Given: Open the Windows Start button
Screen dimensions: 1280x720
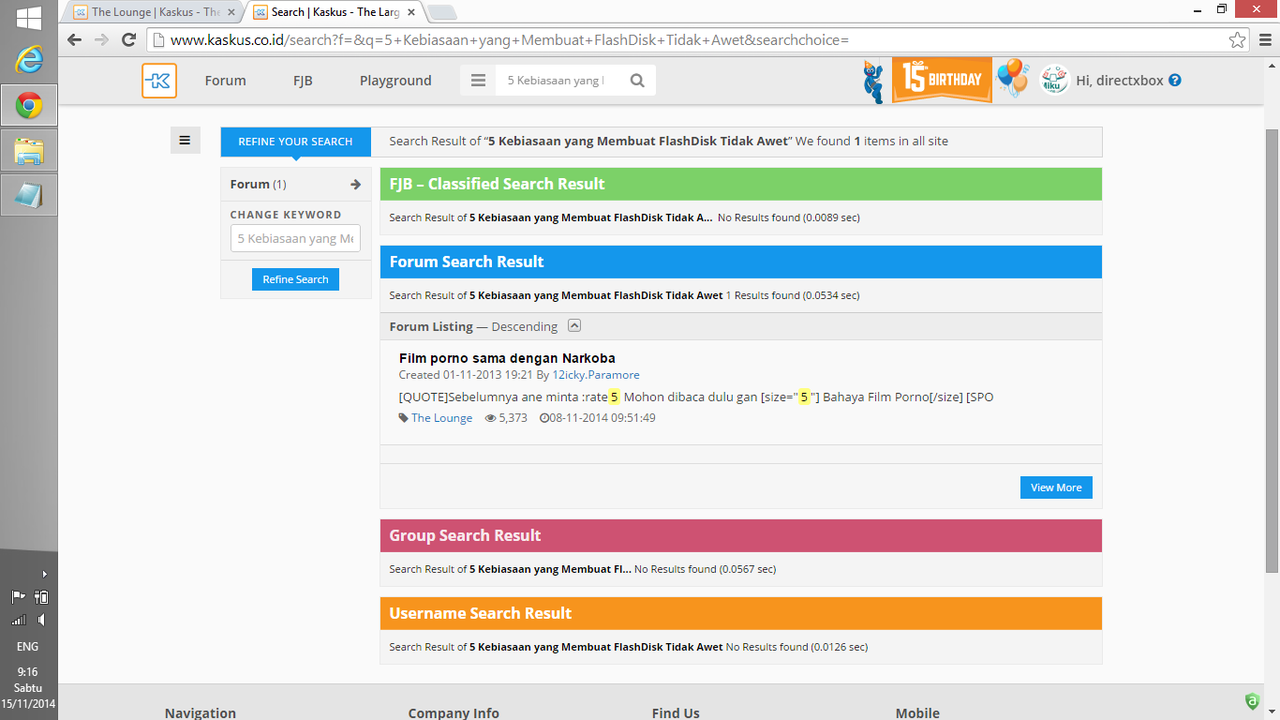Looking at the screenshot, I should click(29, 17).
